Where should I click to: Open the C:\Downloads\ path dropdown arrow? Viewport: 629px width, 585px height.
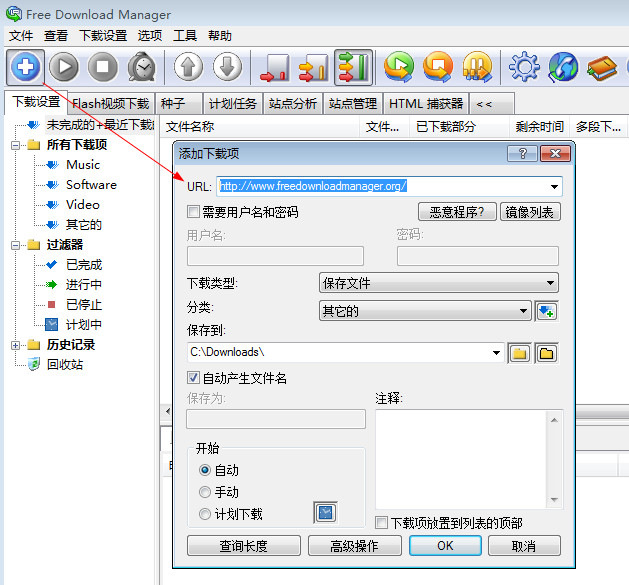click(496, 353)
